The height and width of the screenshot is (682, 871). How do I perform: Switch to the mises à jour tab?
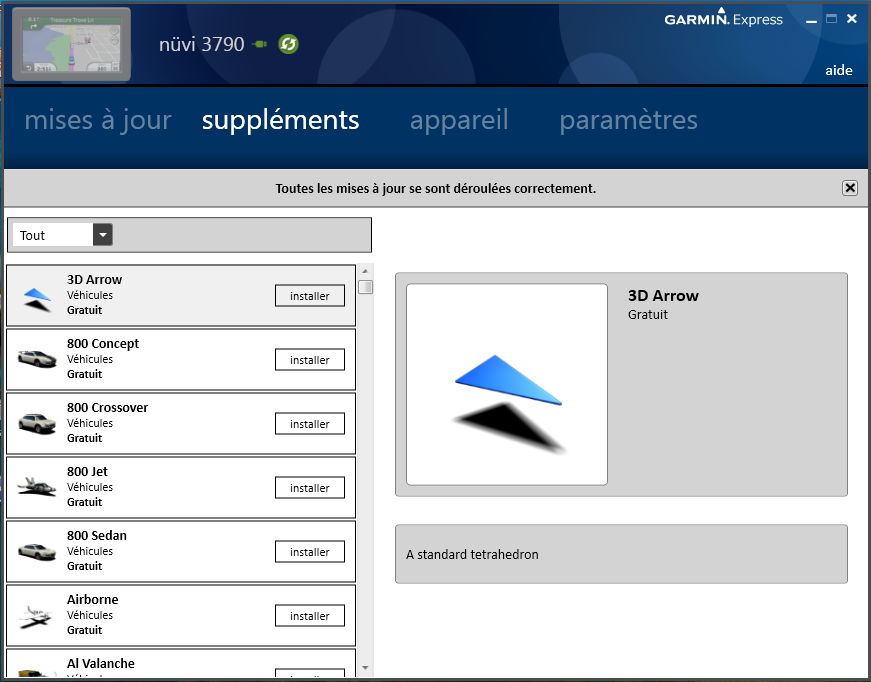pos(98,121)
